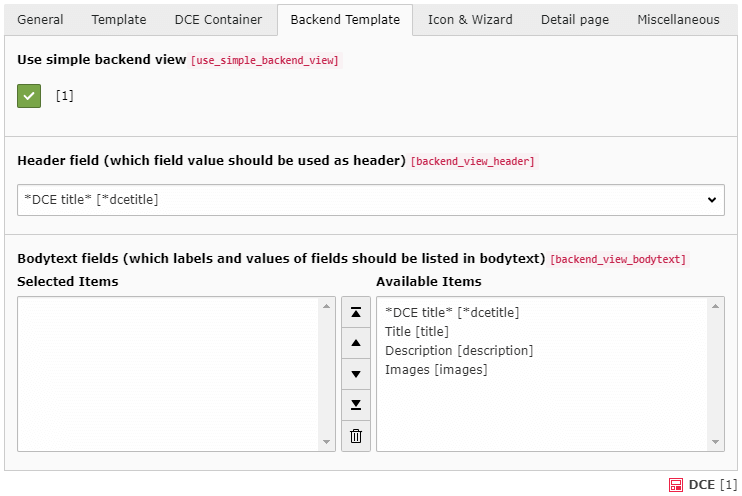Click the move up arrow icon
This screenshot has width=742, height=496.
(x=355, y=343)
